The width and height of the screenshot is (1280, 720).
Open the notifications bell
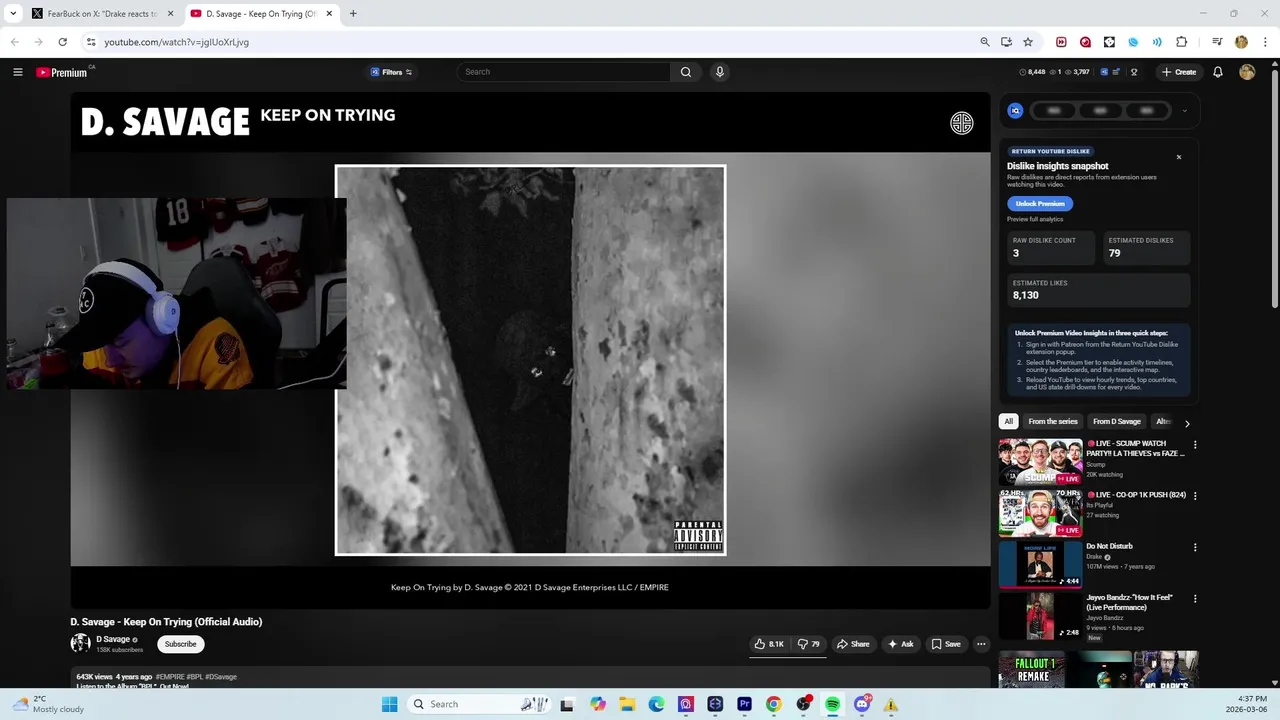tap(1218, 72)
